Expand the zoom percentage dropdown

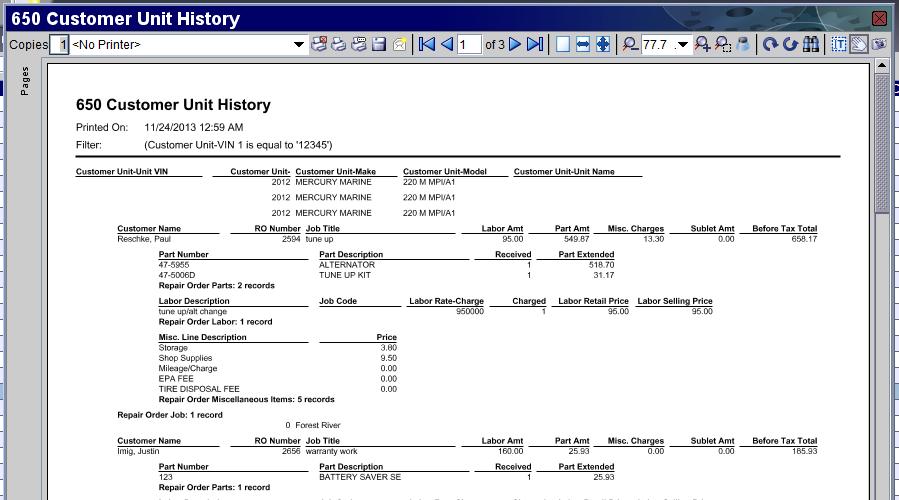[x=683, y=45]
